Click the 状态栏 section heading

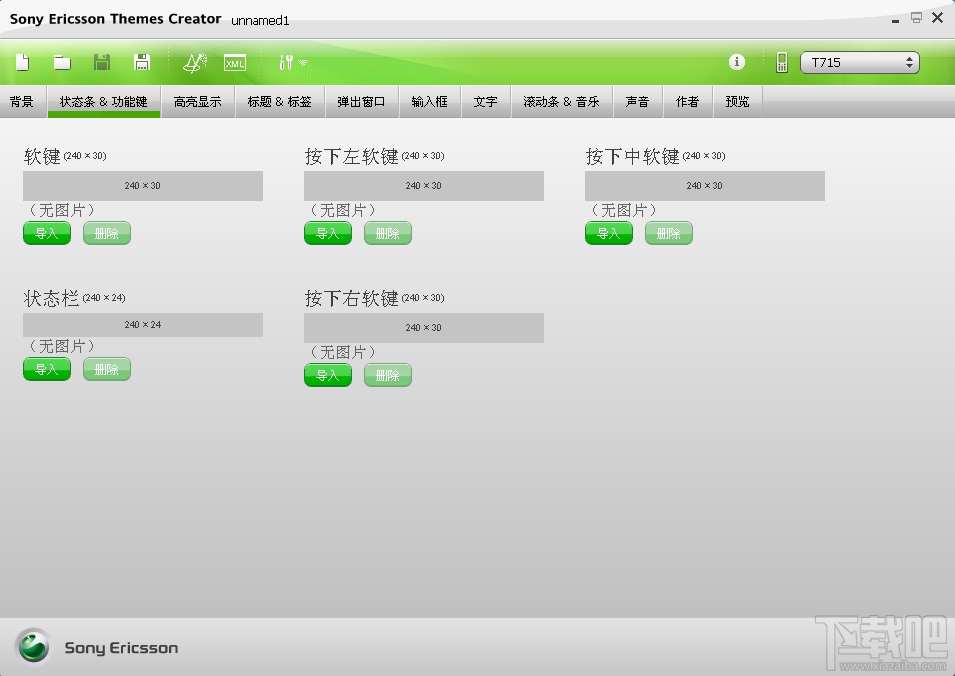52,298
